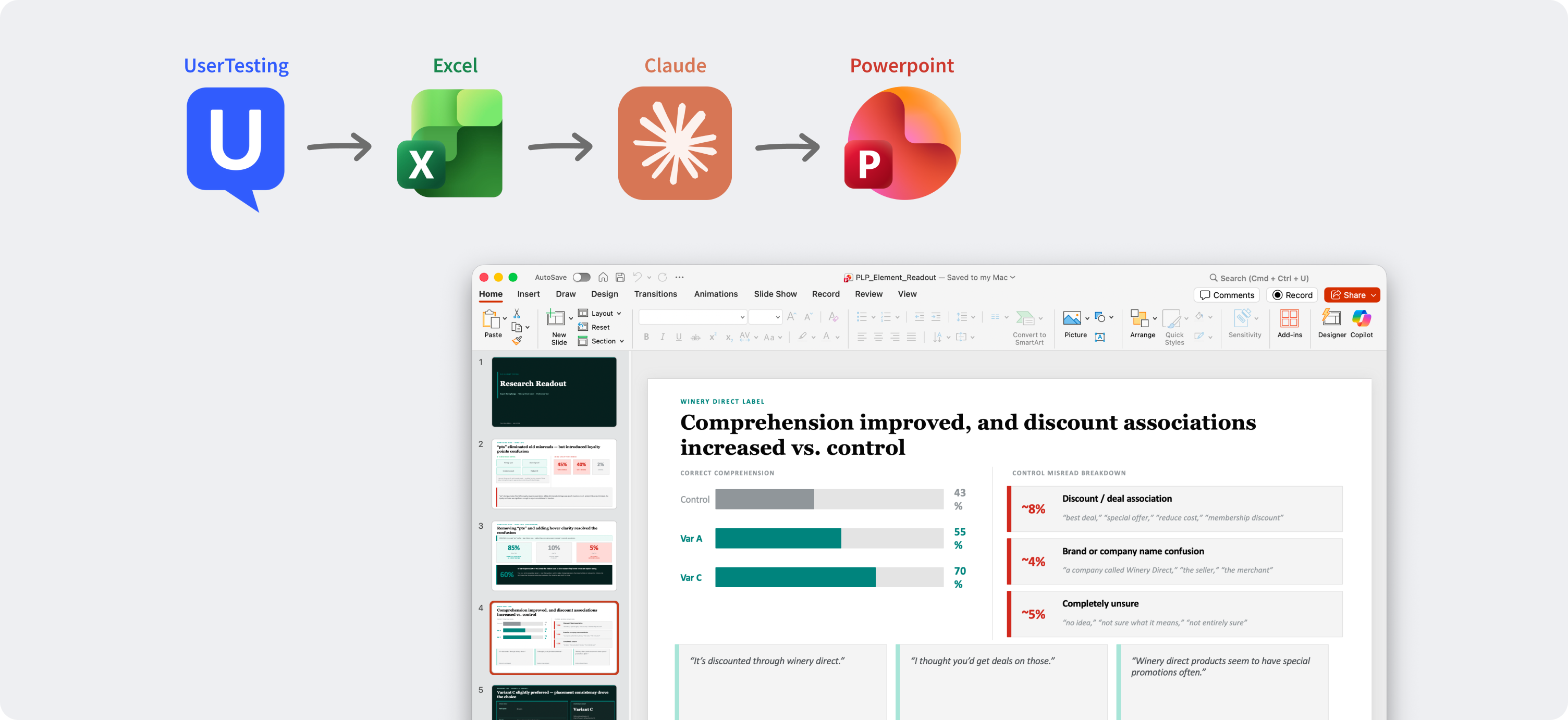Expand the Share button dropdown arrow
The width and height of the screenshot is (1568, 720).
coord(1373,295)
